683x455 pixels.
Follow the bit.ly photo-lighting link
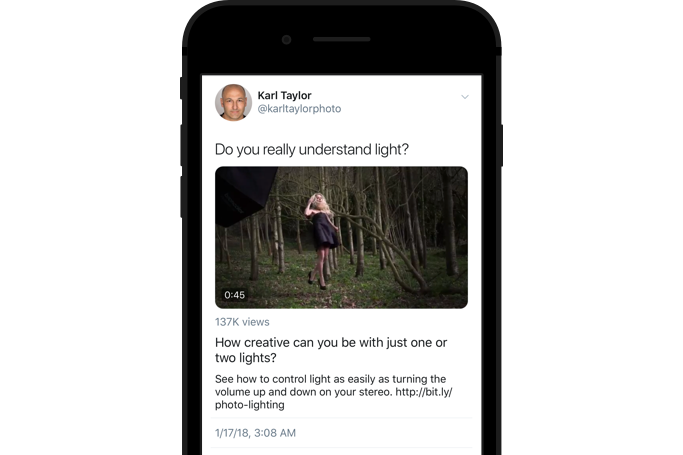[x=423, y=392]
